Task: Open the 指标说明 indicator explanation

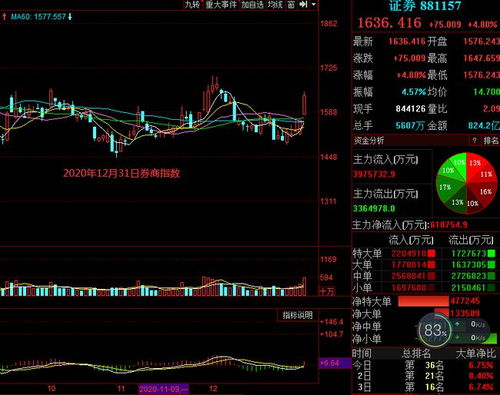Action: 297,315
